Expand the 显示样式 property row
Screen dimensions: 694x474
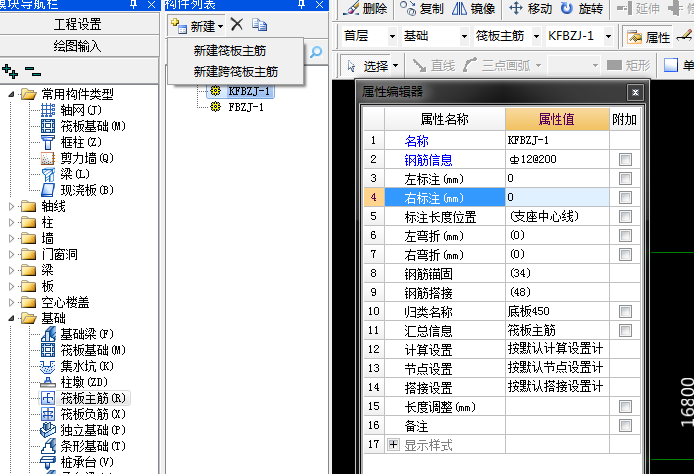tap(393, 444)
